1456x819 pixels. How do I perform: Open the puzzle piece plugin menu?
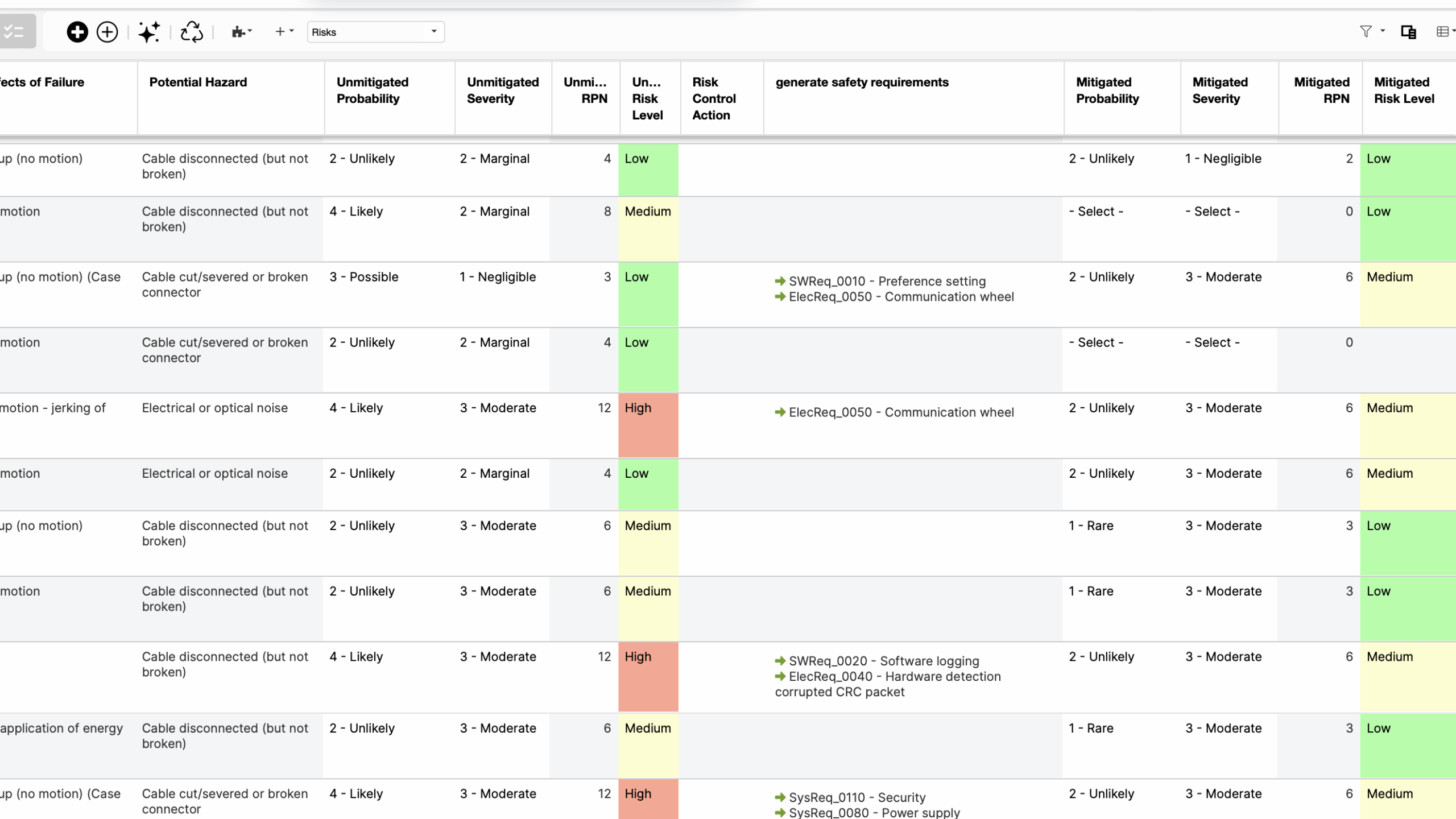coord(242,32)
